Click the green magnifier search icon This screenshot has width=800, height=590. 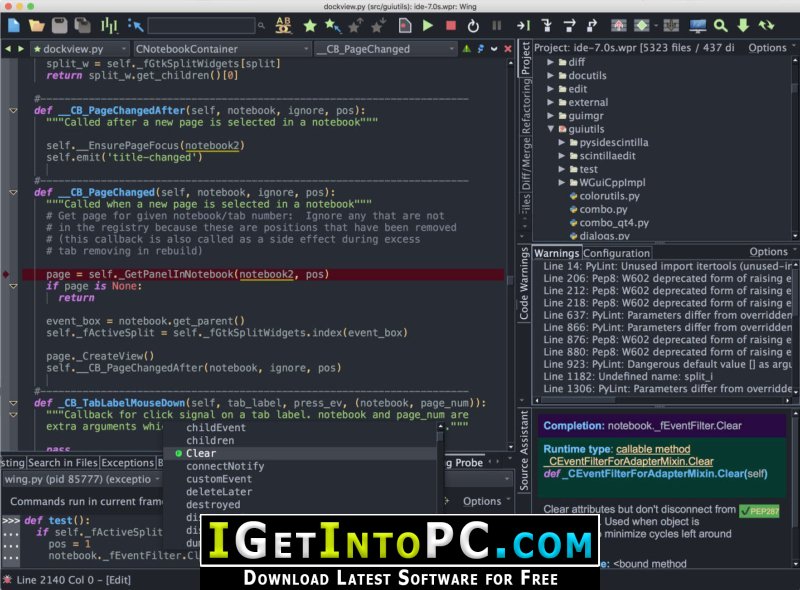720,25
